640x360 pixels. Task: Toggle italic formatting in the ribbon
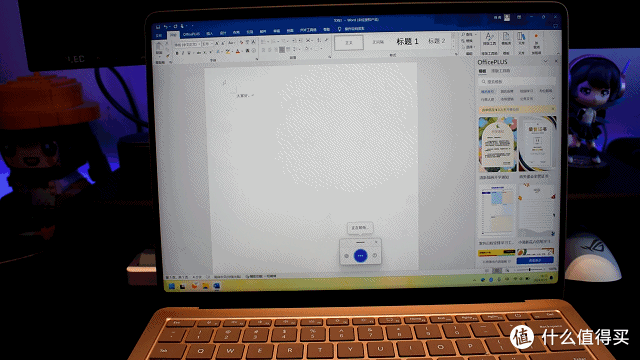[182, 53]
